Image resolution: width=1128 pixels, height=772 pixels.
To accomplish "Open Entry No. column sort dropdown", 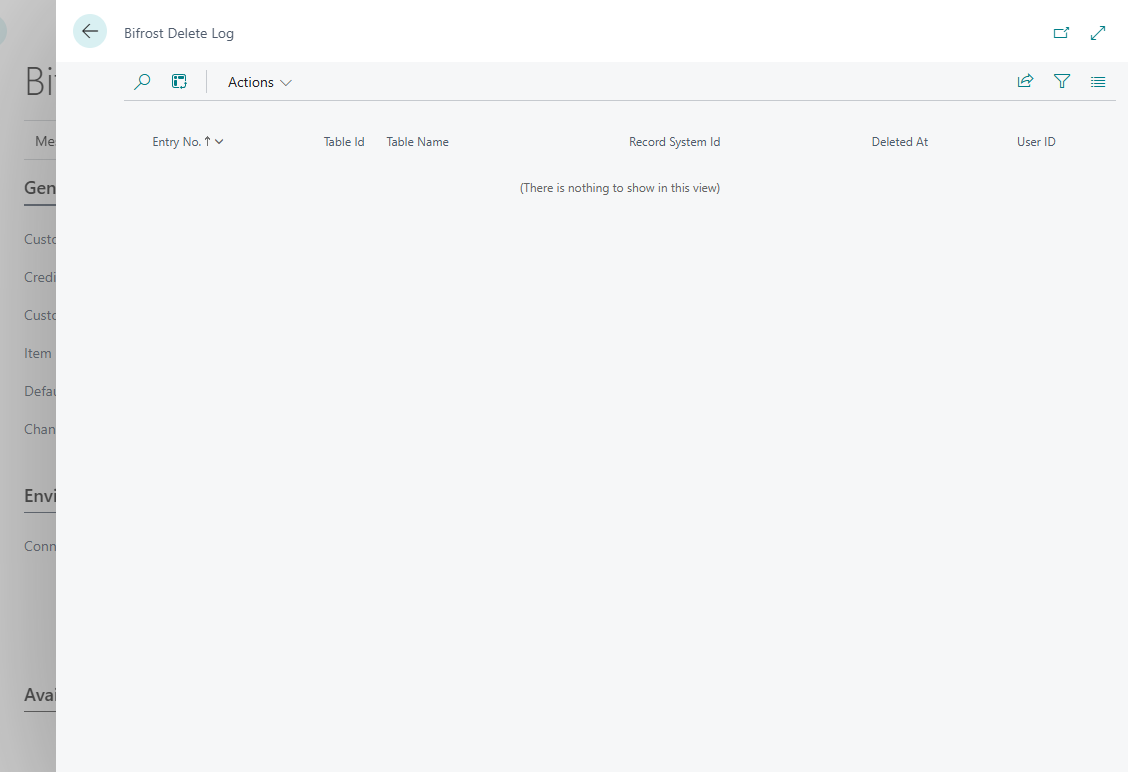I will (219, 142).
